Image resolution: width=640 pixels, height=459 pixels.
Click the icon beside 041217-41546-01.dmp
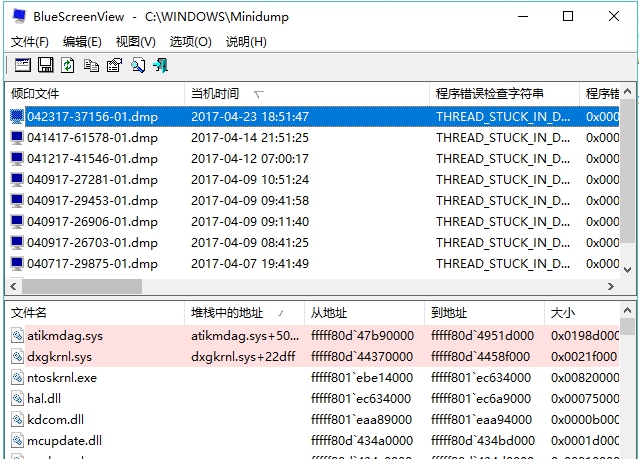[17, 158]
